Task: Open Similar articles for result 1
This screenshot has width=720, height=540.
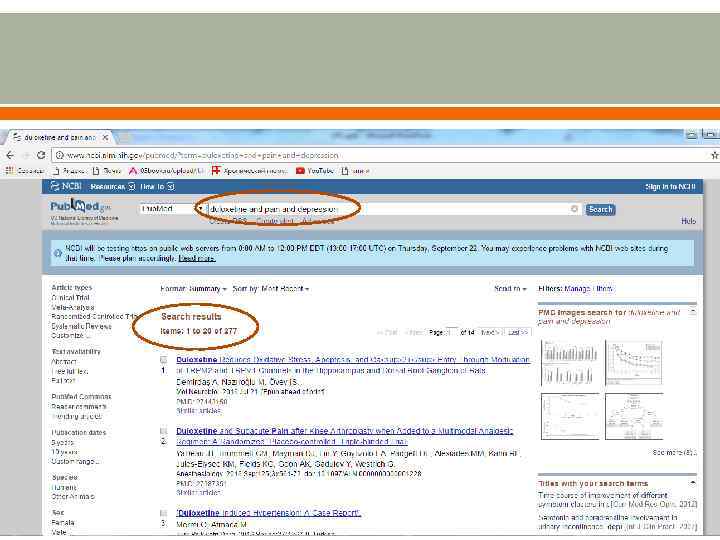Action: (x=198, y=411)
